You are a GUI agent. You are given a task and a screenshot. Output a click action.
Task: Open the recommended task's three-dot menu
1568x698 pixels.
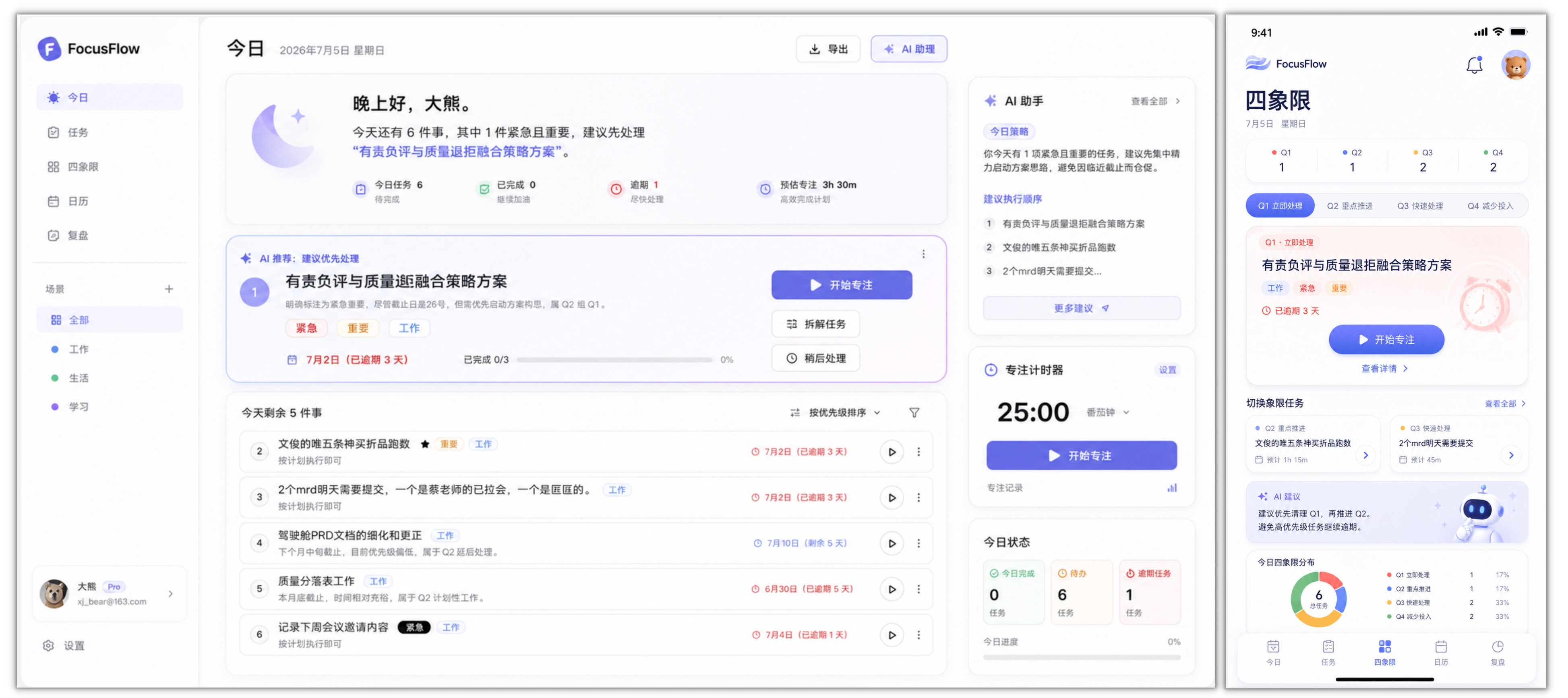[x=923, y=254]
